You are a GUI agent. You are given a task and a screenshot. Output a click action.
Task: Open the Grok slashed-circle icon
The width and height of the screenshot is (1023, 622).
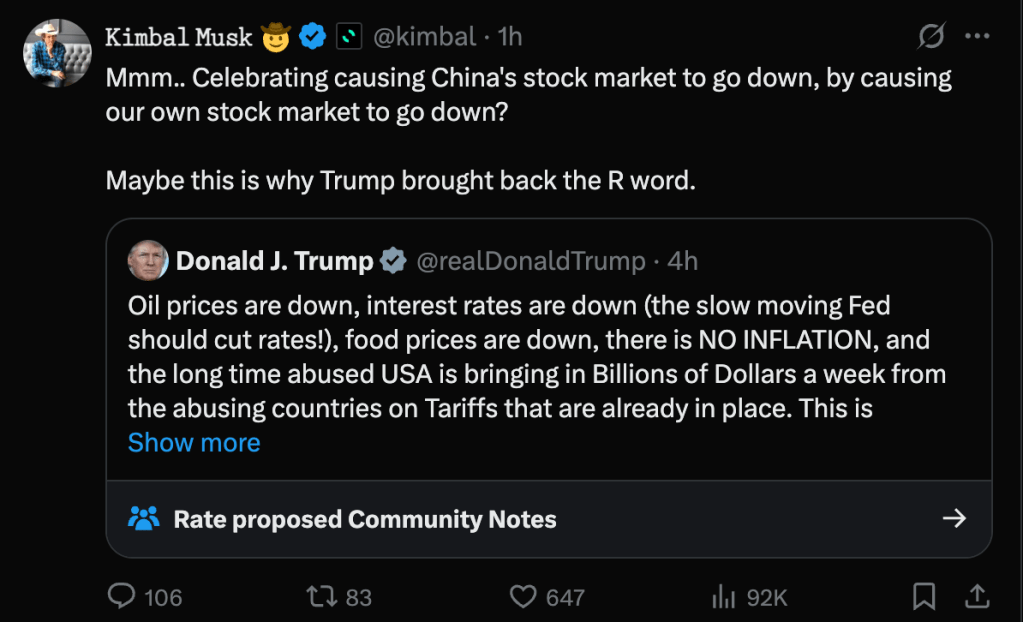click(931, 37)
